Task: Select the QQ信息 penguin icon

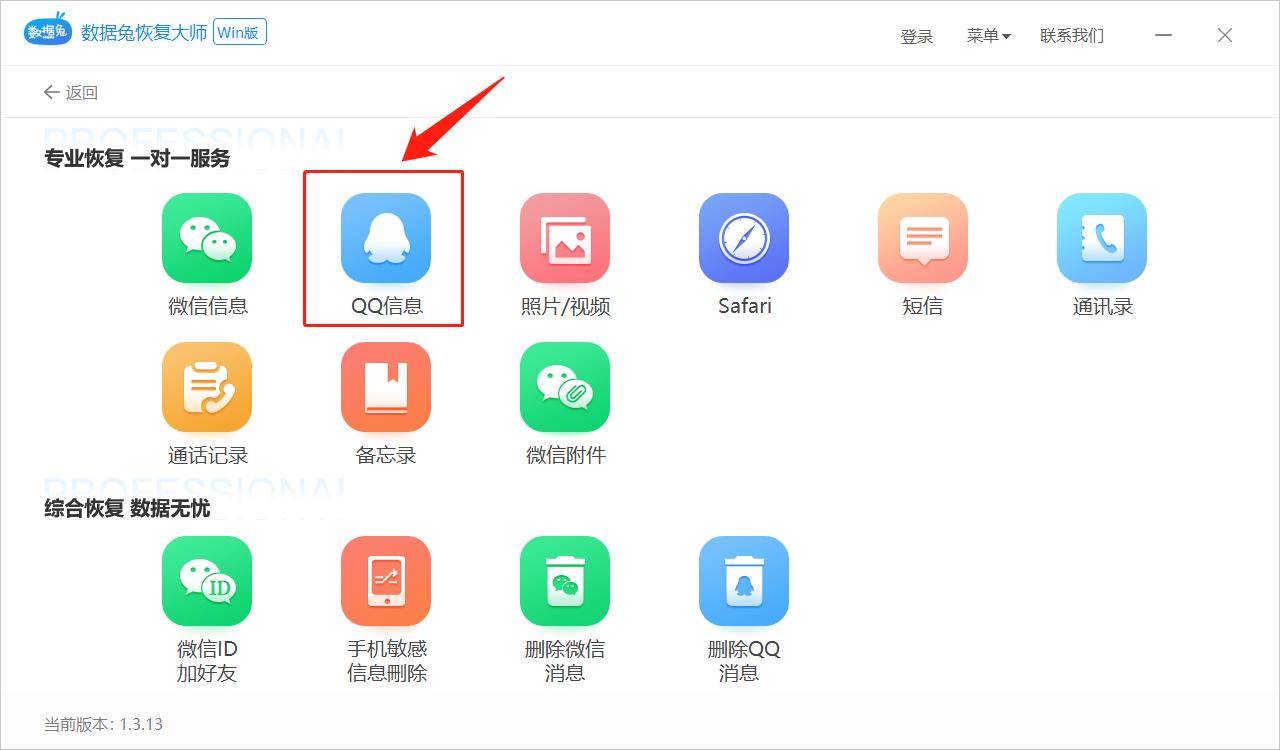Action: (386, 238)
